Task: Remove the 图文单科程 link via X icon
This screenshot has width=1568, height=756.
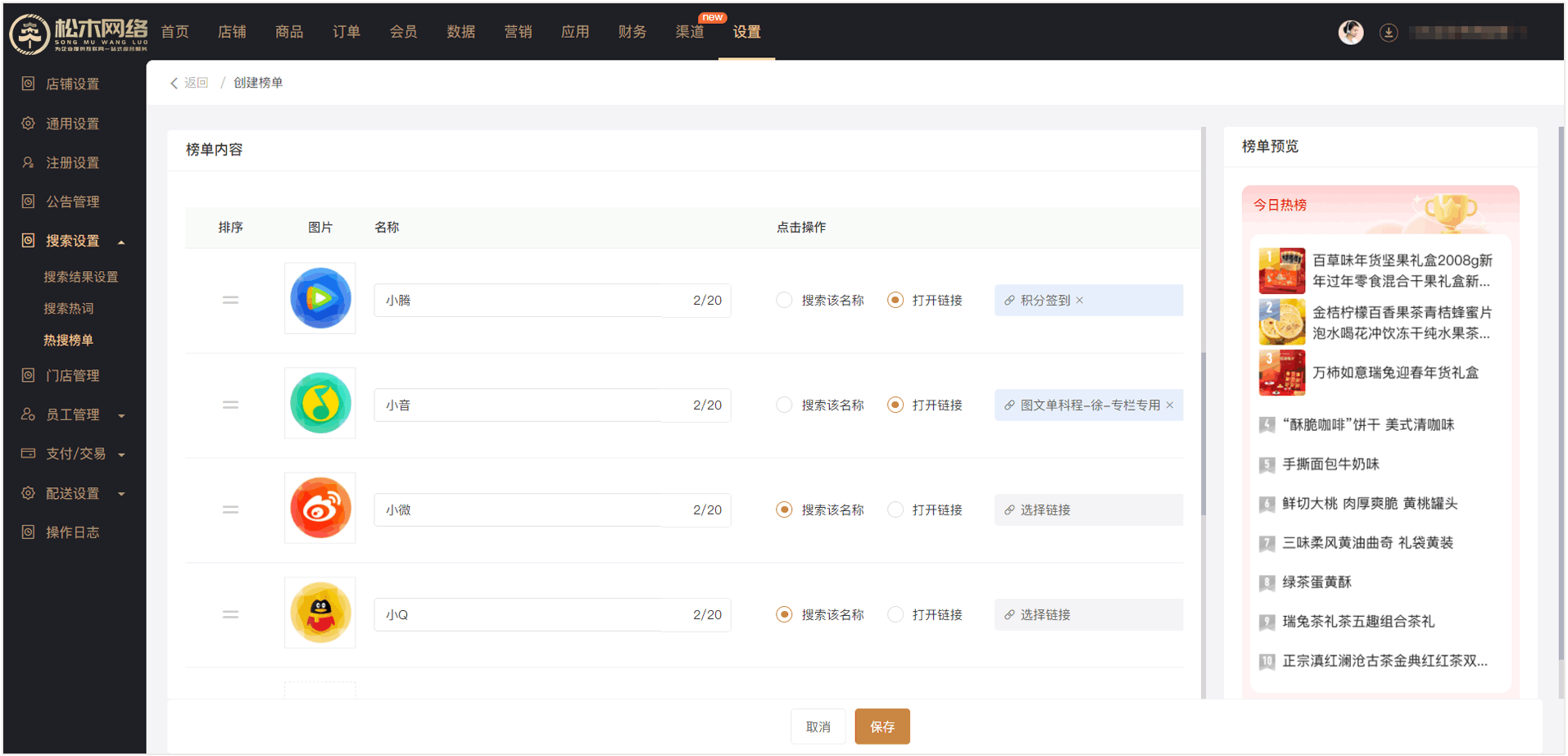Action: (1170, 405)
